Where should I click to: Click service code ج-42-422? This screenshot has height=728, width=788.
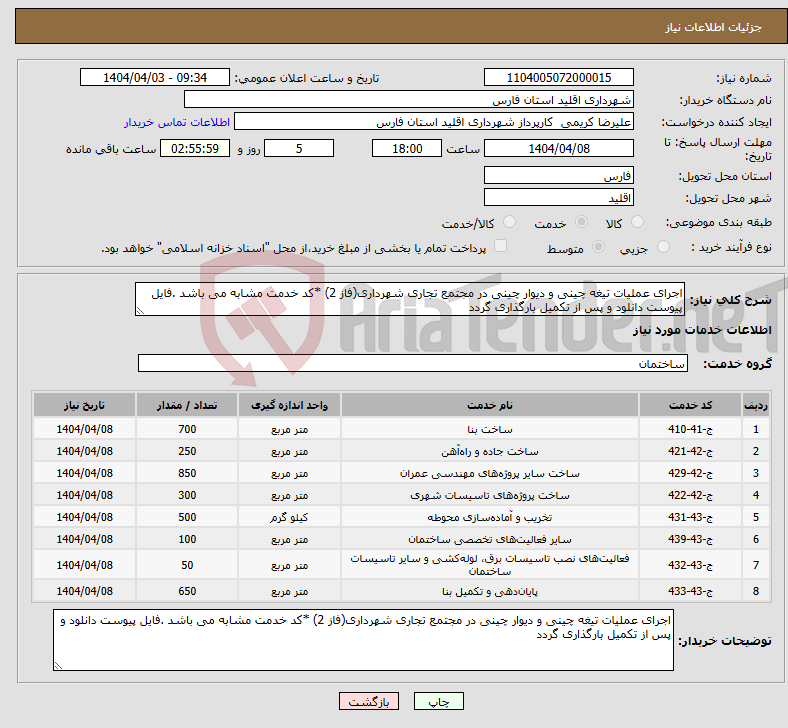tap(690, 495)
